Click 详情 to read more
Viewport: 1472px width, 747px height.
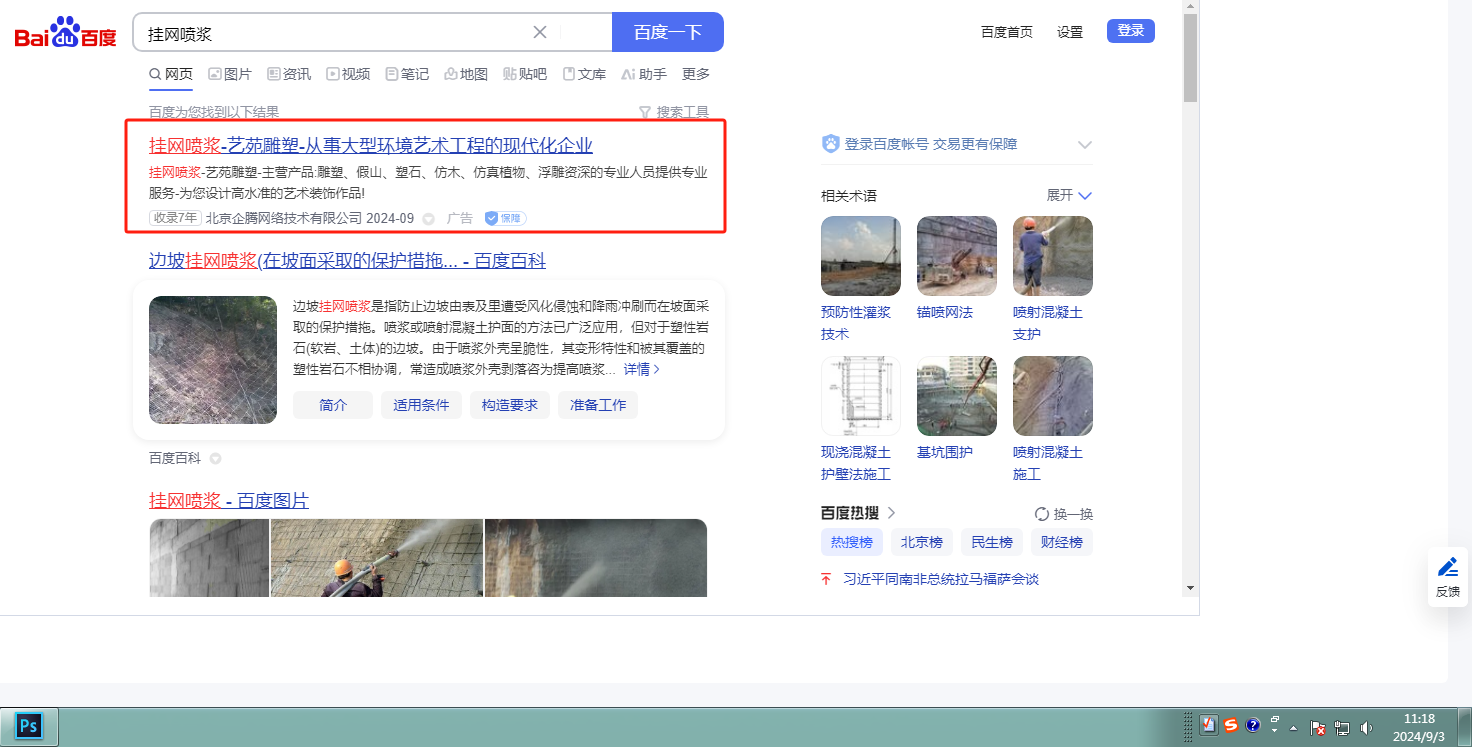[x=642, y=369]
